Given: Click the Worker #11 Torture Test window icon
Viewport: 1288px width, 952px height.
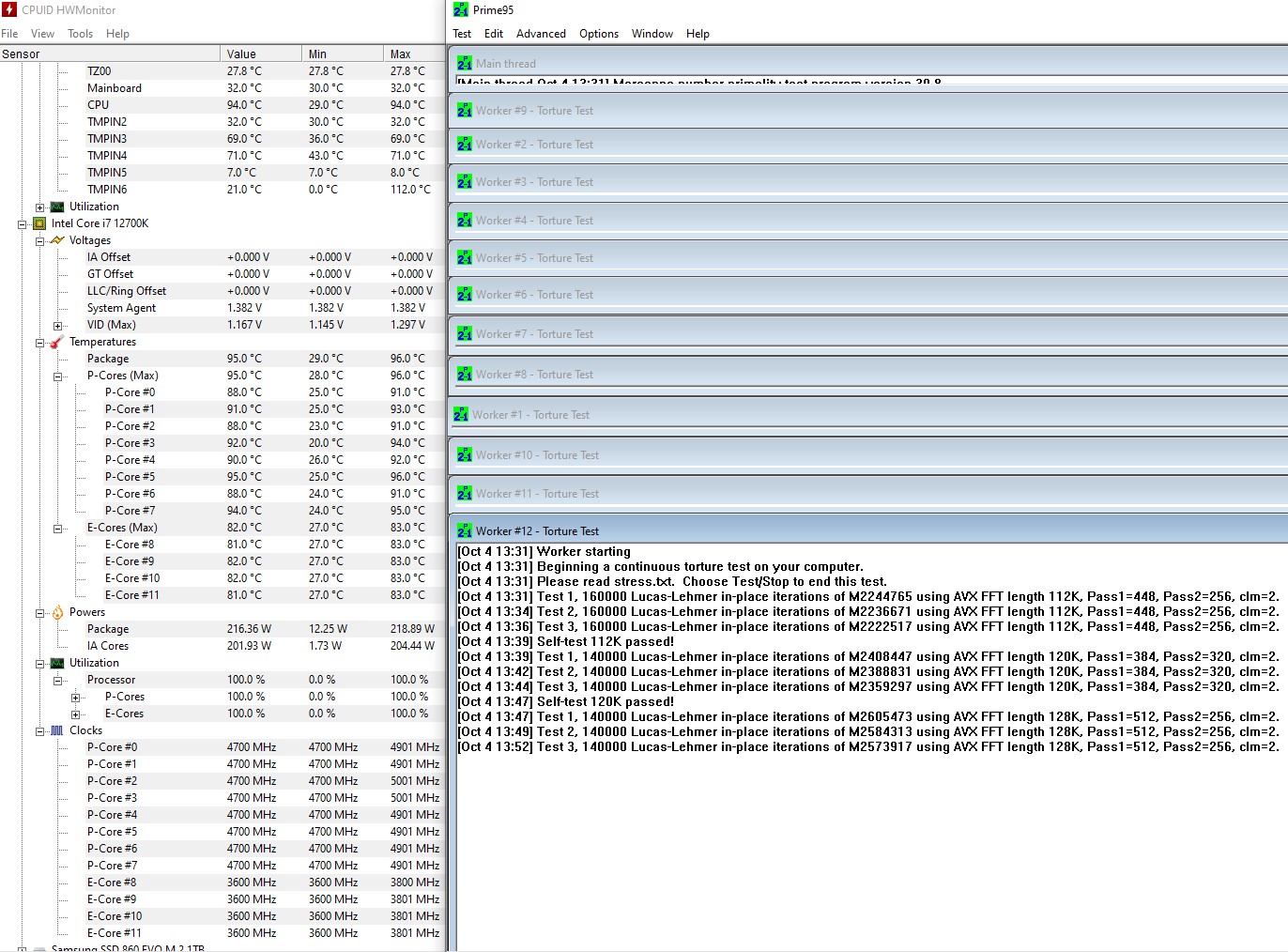Looking at the screenshot, I should 465,493.
